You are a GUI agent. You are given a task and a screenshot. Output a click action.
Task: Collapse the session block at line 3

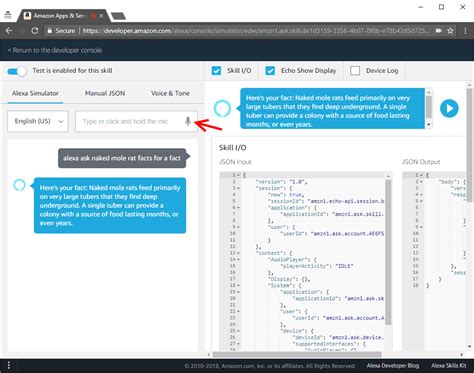point(238,188)
